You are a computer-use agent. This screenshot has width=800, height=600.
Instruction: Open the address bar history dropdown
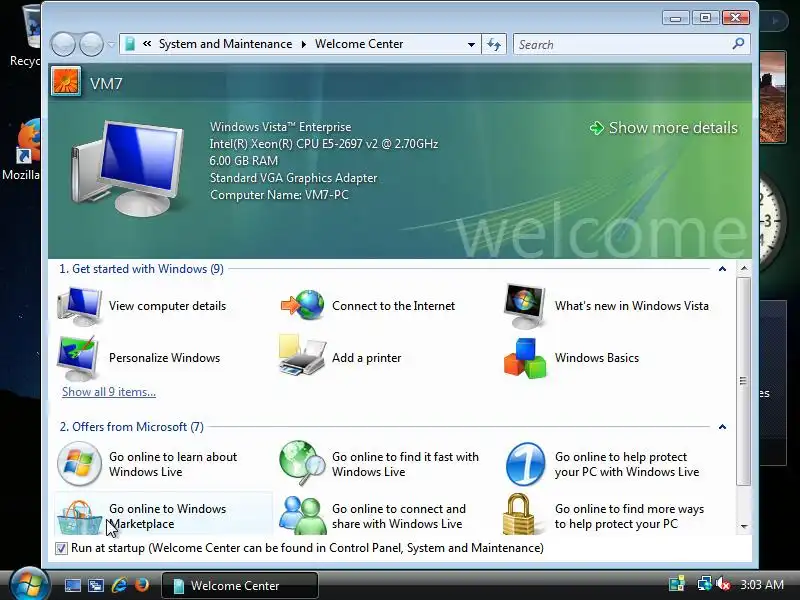pos(471,44)
